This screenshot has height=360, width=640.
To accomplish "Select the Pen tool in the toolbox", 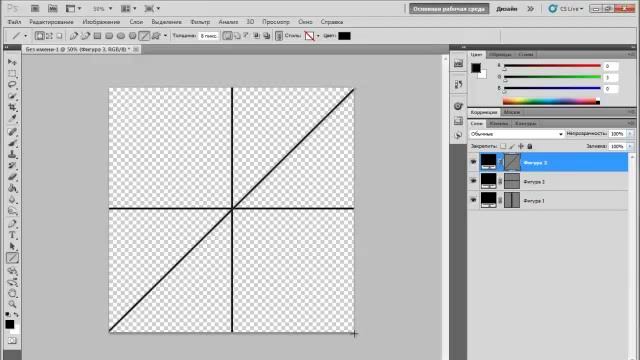I will pyautogui.click(x=12, y=224).
